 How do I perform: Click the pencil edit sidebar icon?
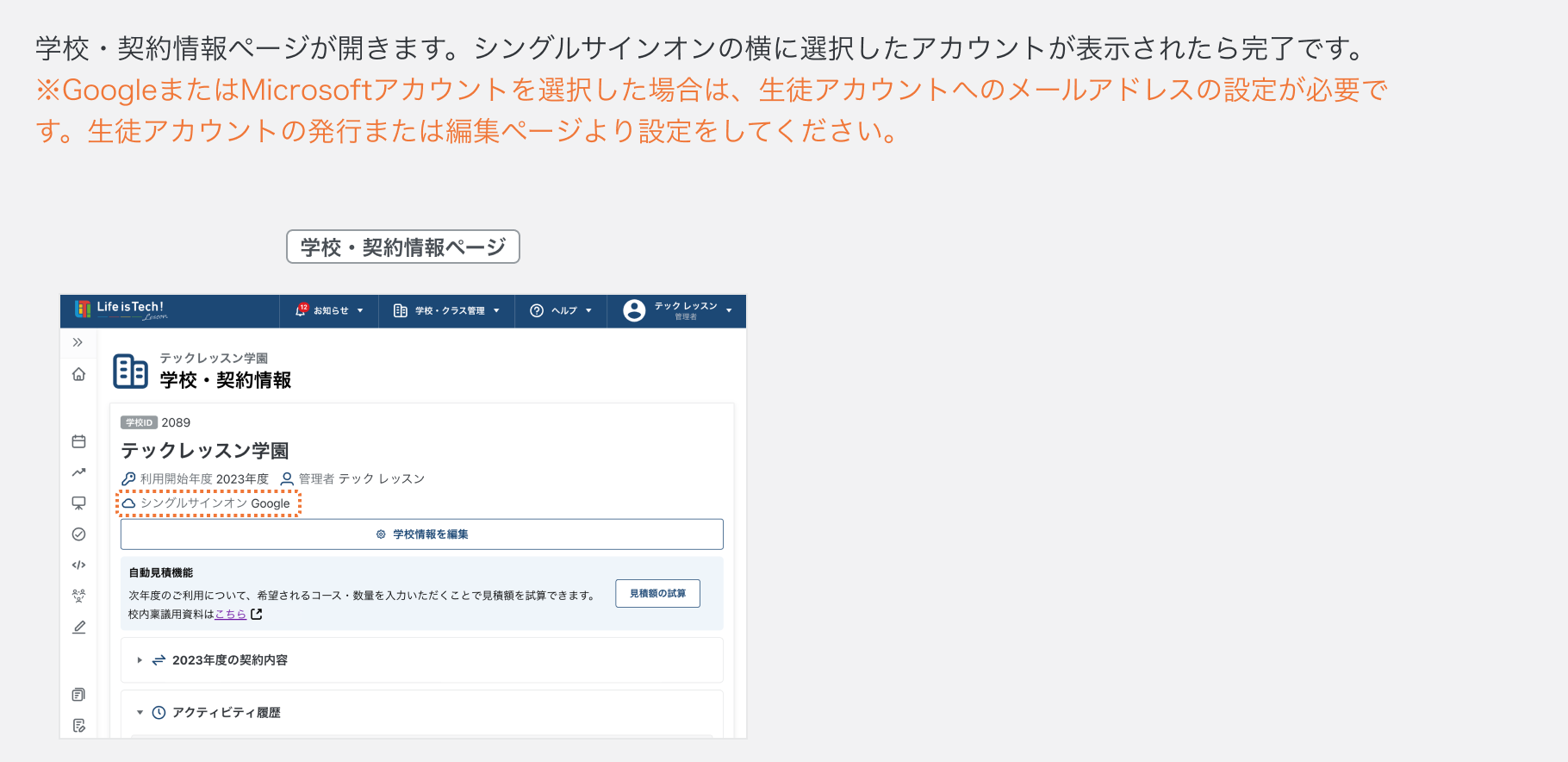(78, 628)
